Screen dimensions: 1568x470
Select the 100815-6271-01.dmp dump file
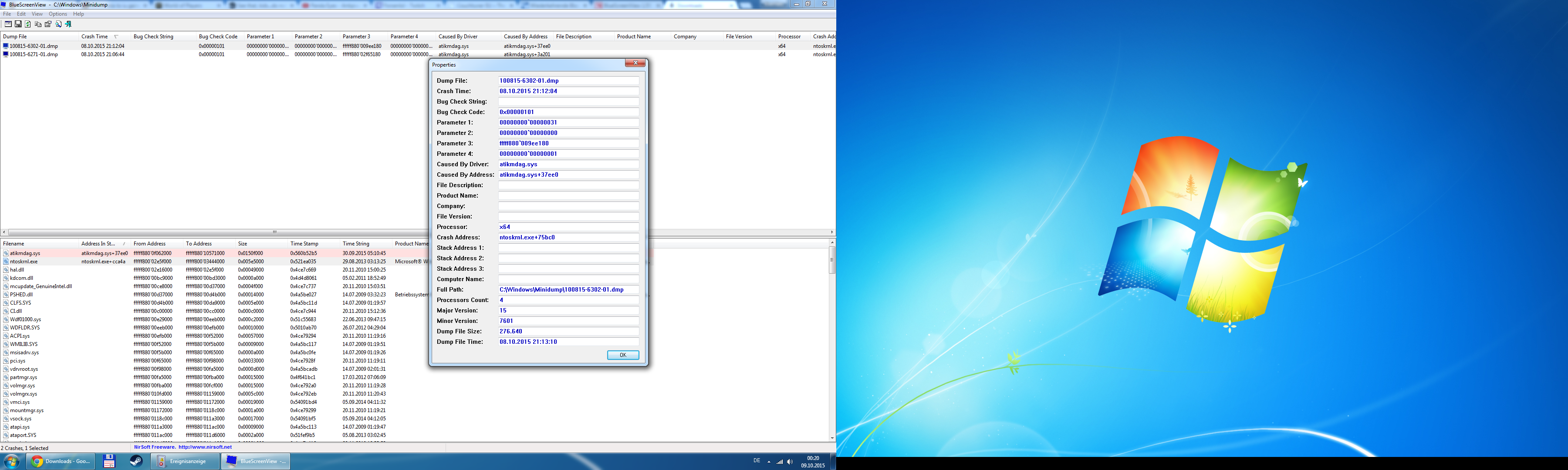pos(34,54)
